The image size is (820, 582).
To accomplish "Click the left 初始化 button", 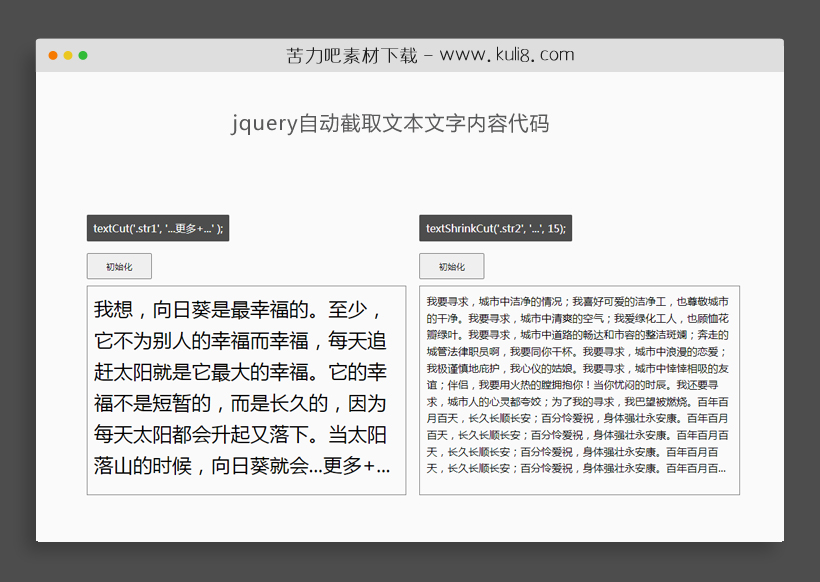I will coord(119,266).
